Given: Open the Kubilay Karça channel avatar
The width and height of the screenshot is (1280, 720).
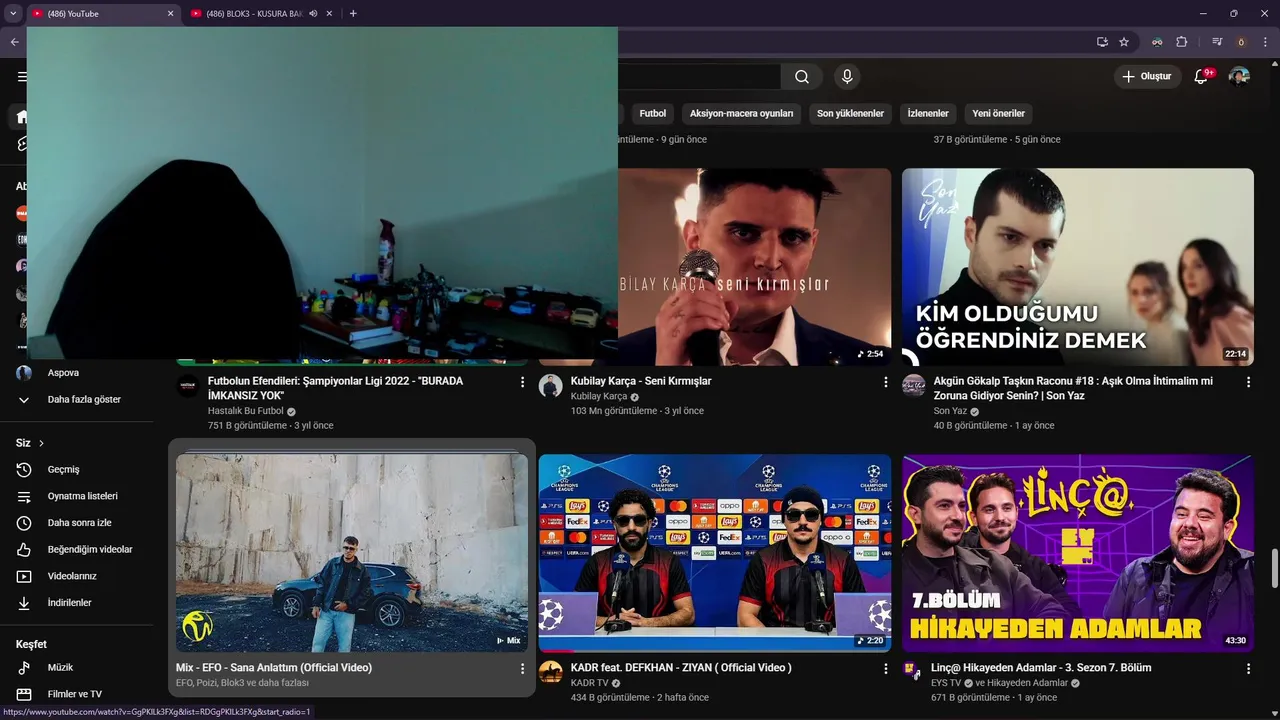Looking at the screenshot, I should (551, 386).
